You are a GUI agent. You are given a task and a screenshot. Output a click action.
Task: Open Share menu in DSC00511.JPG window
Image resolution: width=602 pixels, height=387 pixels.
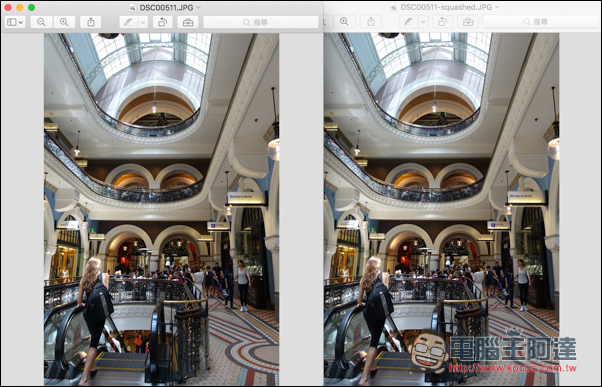coord(91,22)
